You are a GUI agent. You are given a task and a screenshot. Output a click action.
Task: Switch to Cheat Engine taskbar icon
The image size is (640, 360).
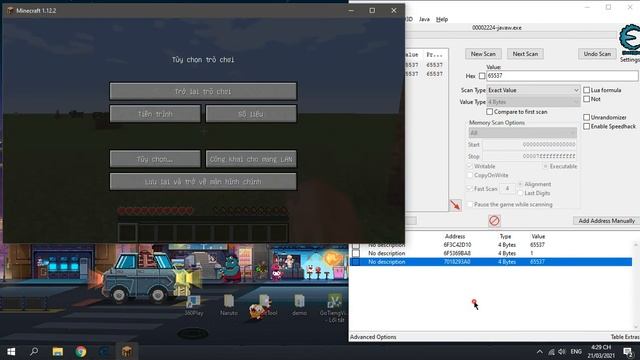(x=104, y=351)
